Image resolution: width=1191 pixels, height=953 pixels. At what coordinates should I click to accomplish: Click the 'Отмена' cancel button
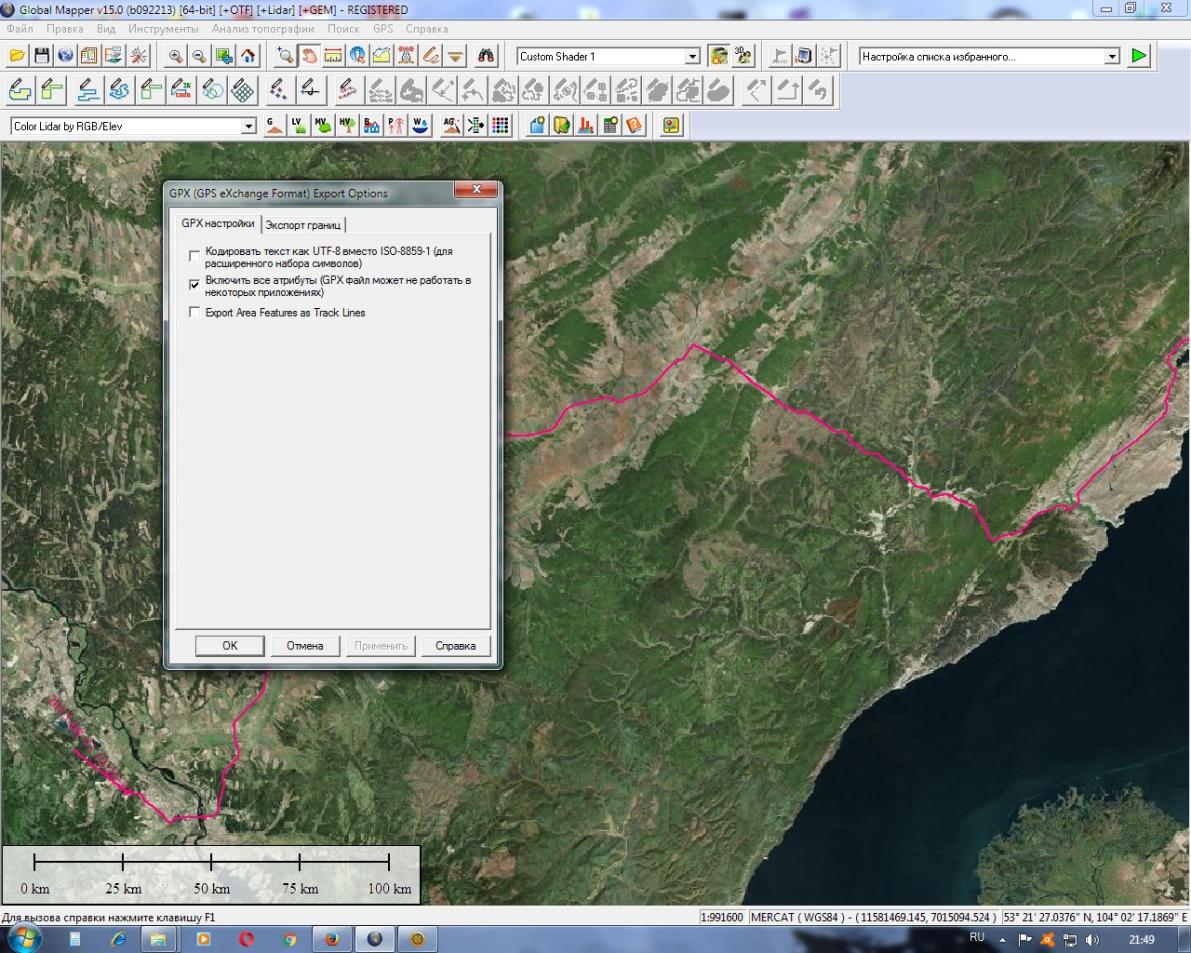(305, 646)
